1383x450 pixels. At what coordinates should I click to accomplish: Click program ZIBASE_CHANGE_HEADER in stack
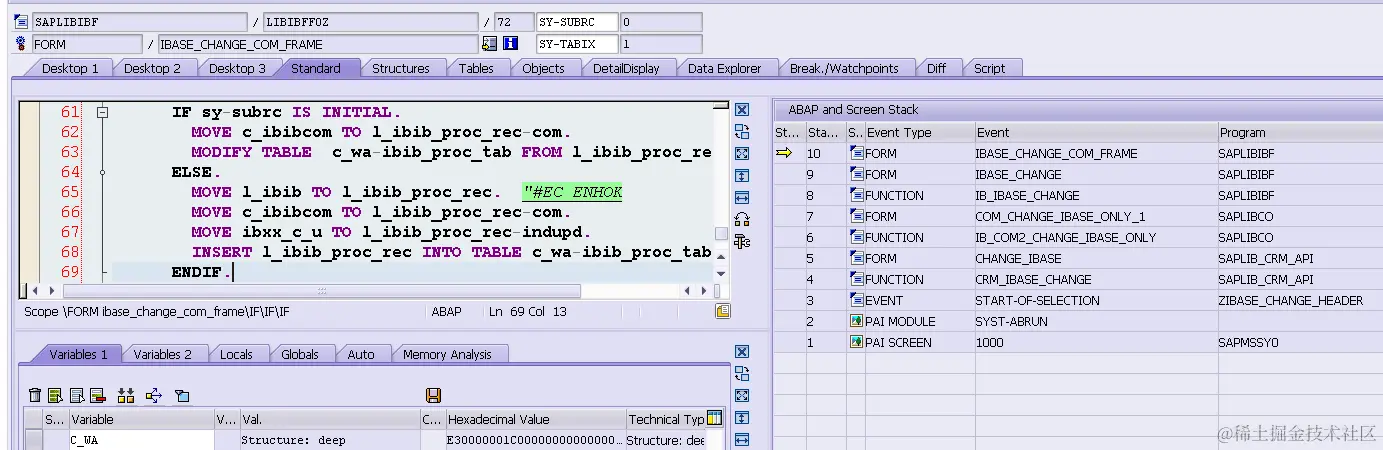[x=1290, y=300]
